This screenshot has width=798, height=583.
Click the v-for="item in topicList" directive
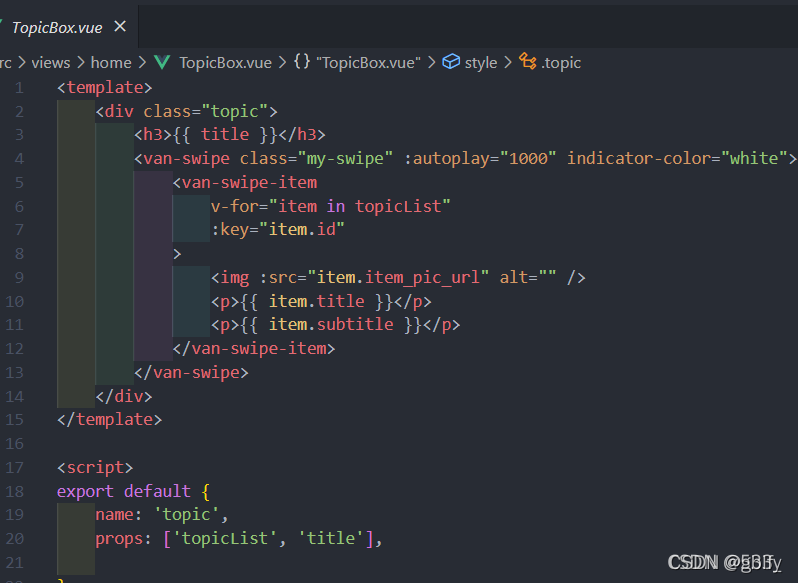[x=331, y=206]
